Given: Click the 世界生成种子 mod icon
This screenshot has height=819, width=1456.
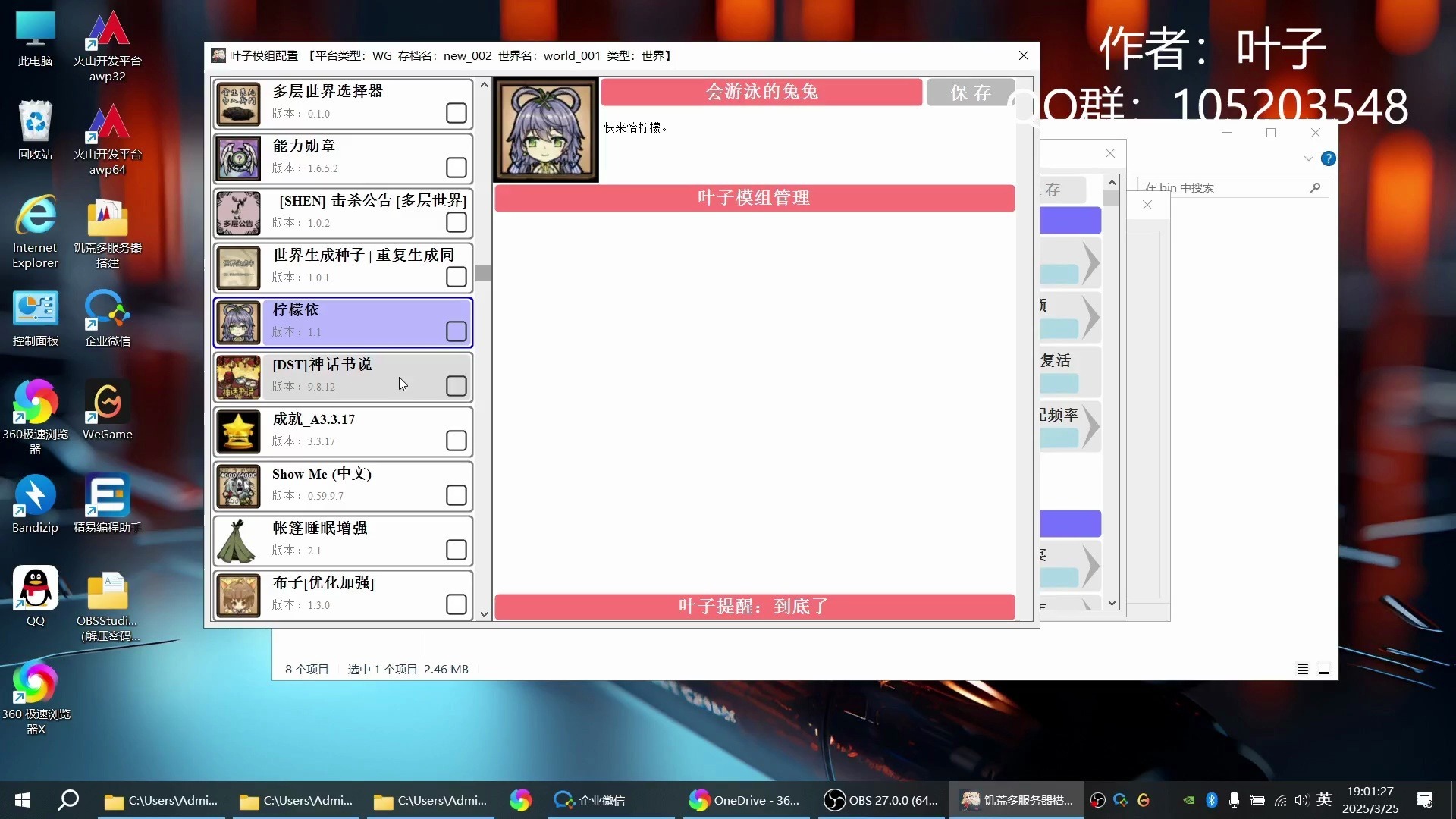Looking at the screenshot, I should 238,268.
